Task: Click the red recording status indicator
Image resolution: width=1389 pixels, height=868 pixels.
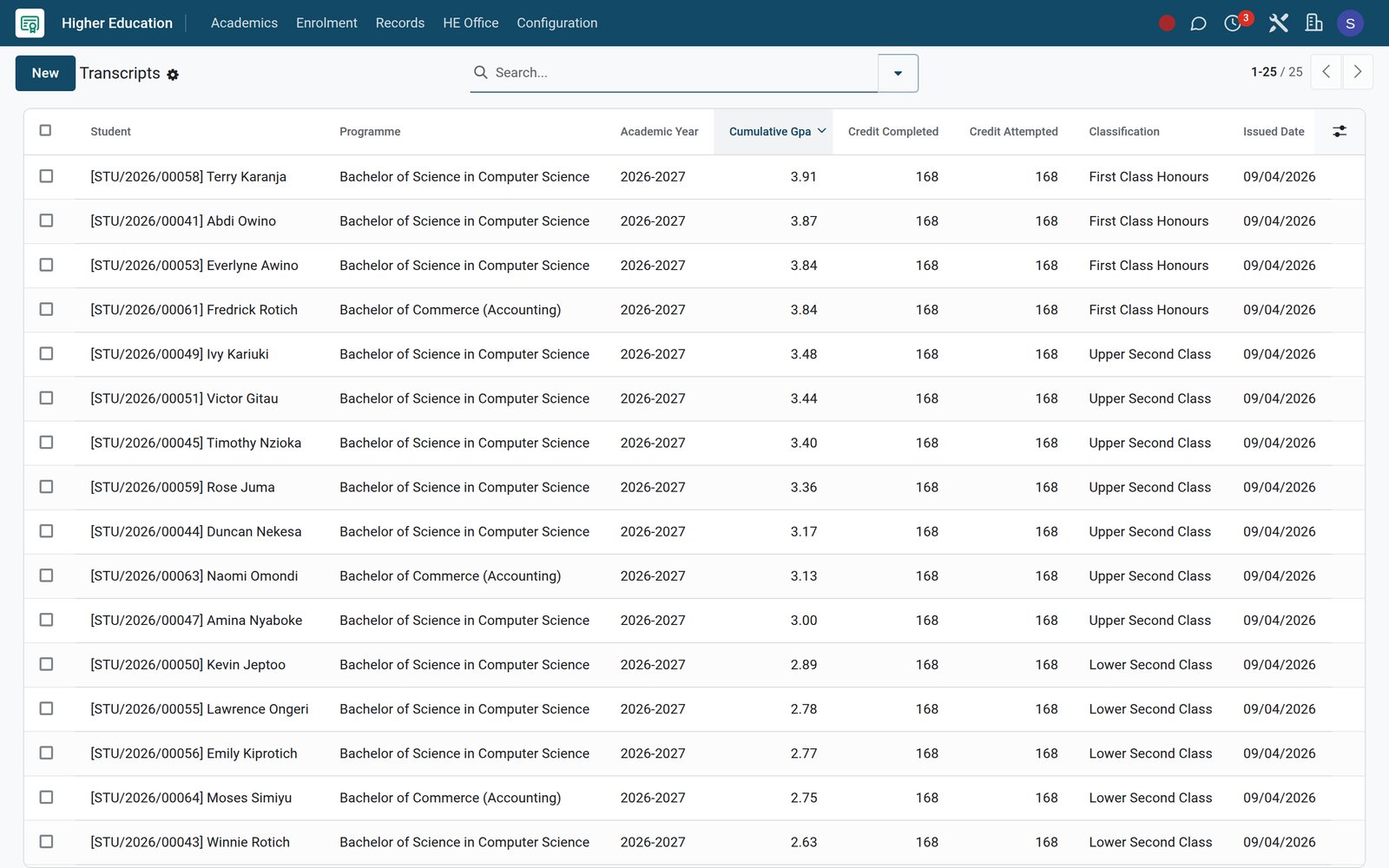Action: click(1167, 23)
